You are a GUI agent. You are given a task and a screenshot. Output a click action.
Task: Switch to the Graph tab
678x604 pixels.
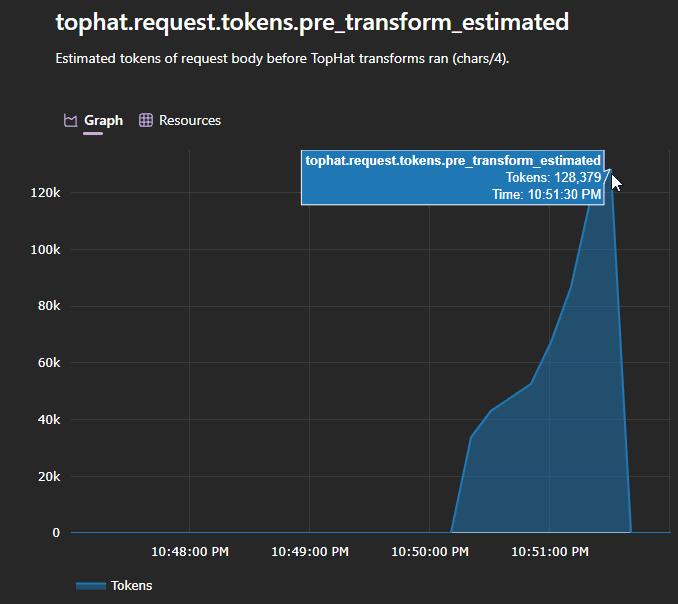103,120
